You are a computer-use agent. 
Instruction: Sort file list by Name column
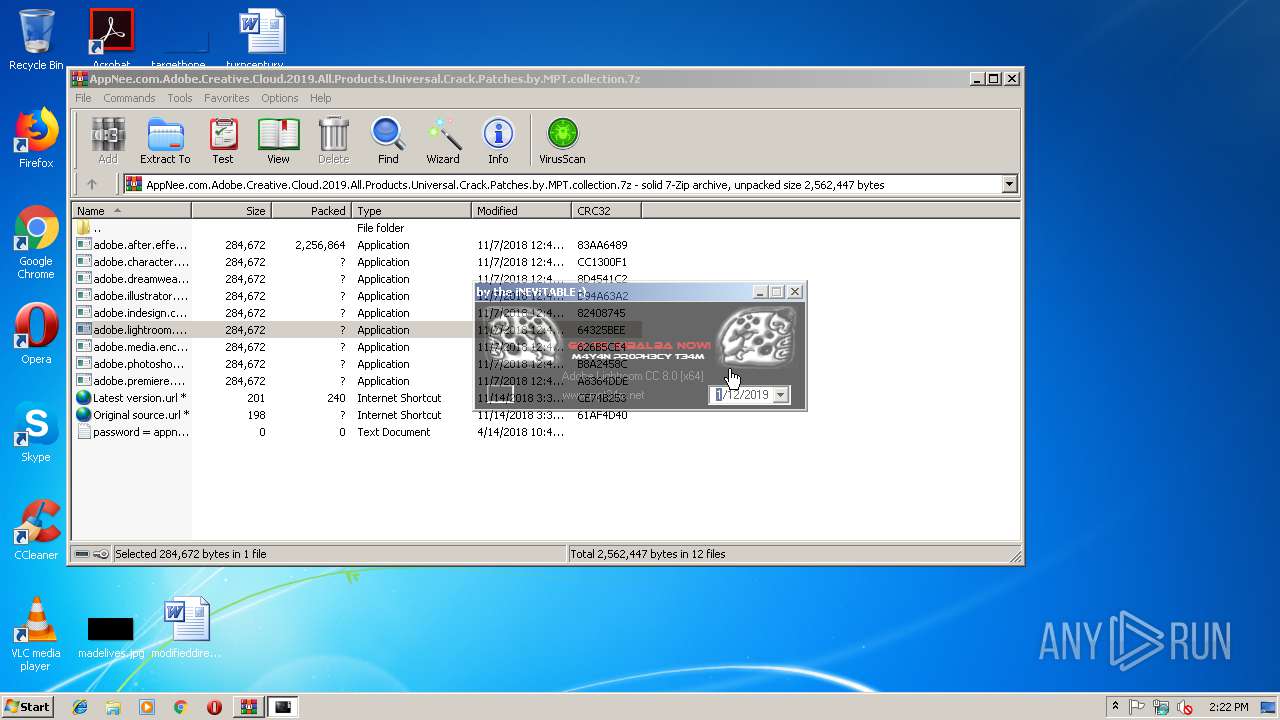131,211
